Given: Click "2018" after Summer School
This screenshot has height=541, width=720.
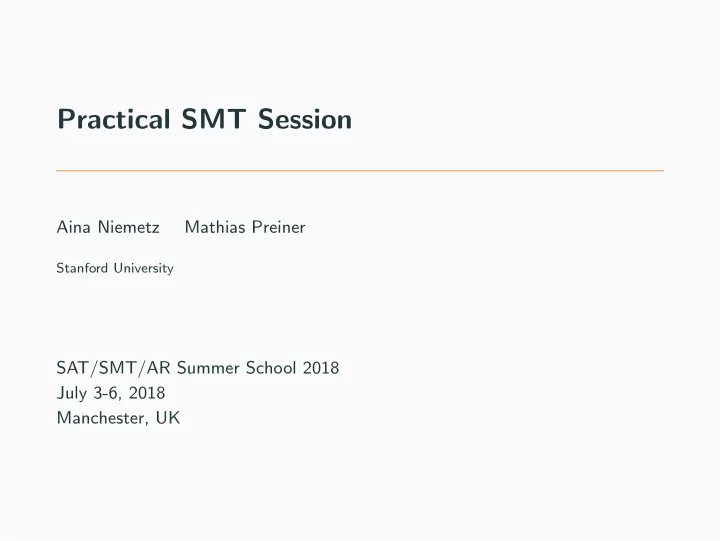Looking at the screenshot, I should 321,368.
